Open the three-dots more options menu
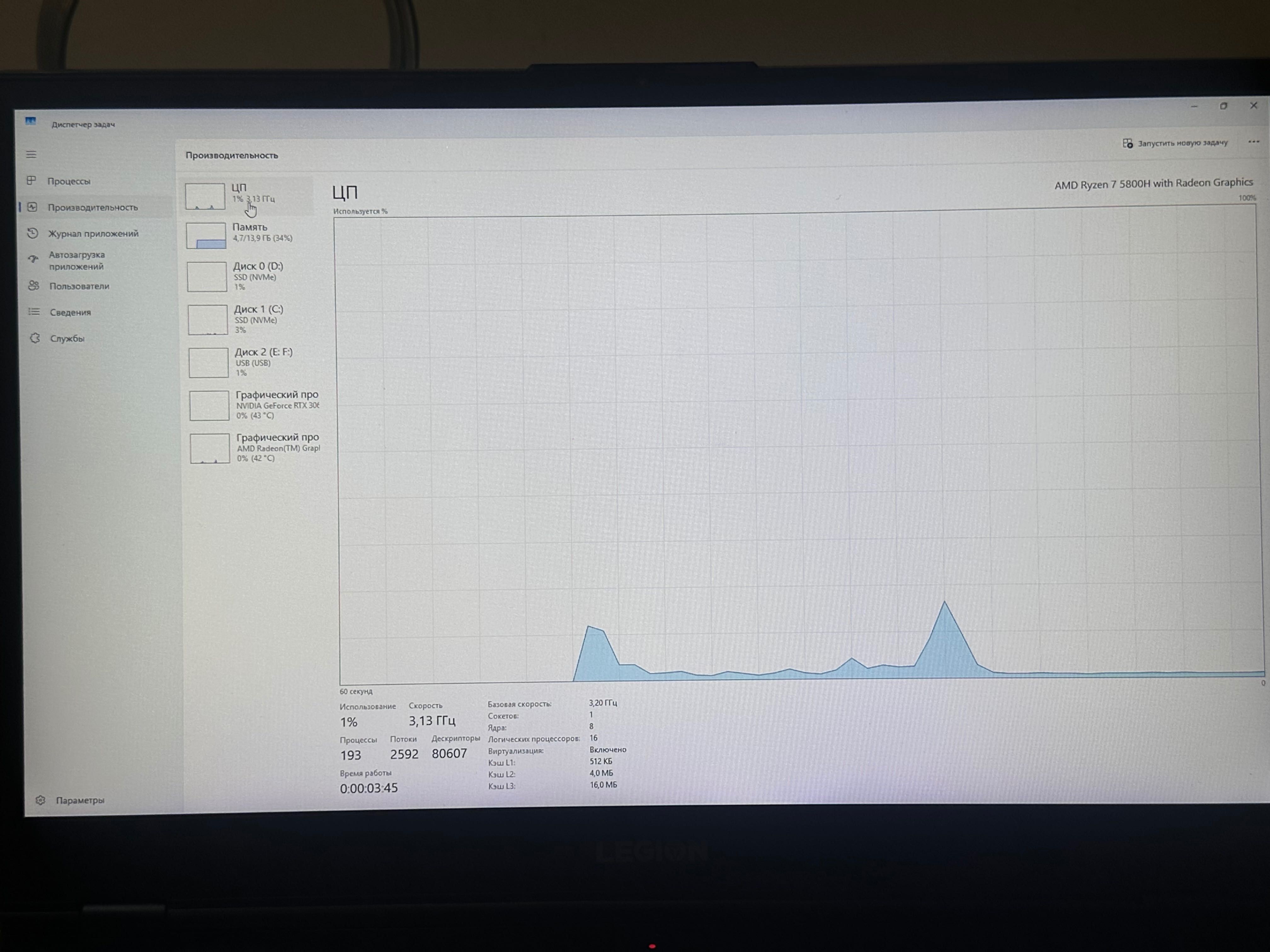The width and height of the screenshot is (1270, 952). point(1253,142)
